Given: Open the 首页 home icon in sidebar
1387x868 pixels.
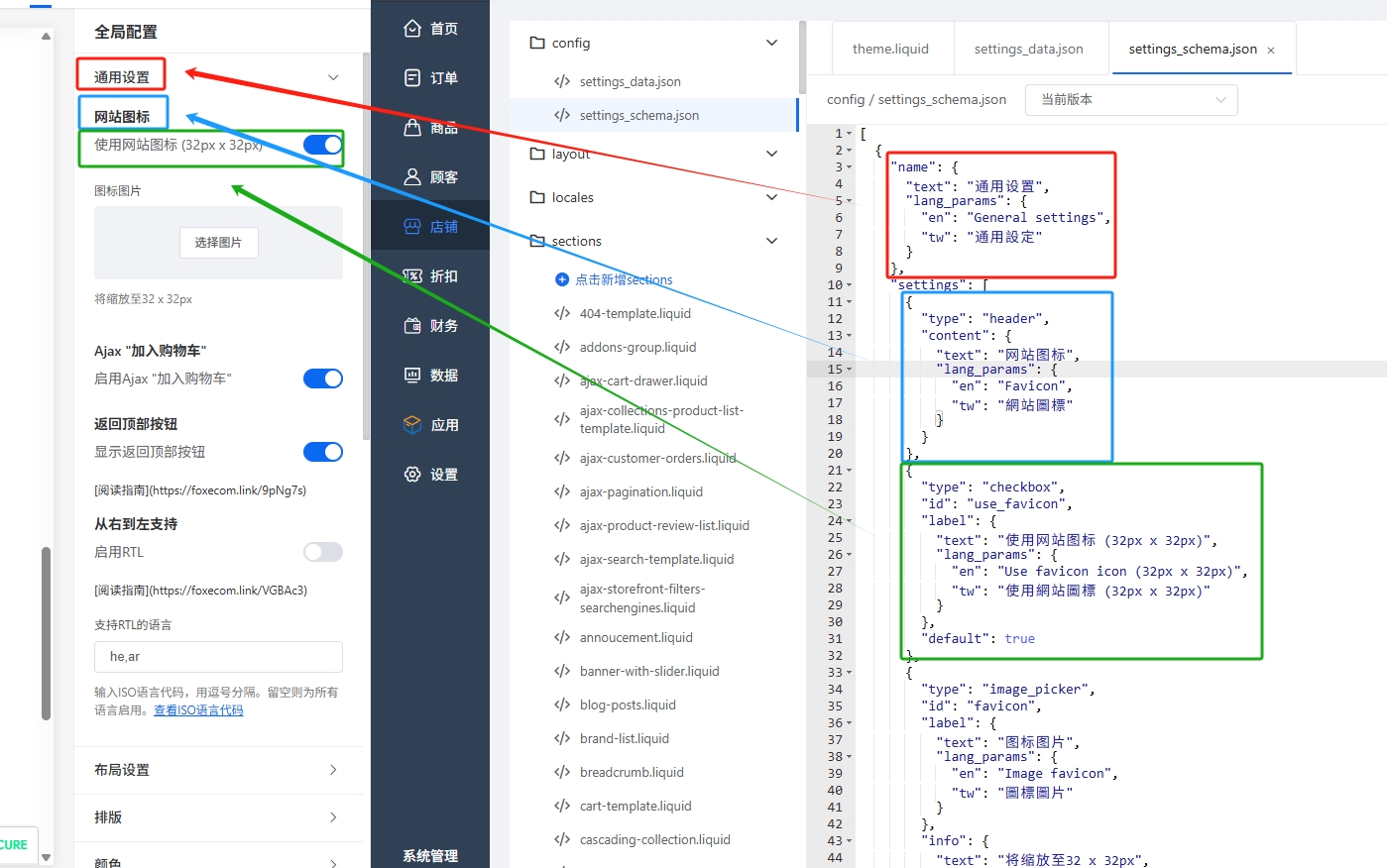Looking at the screenshot, I should point(412,29).
